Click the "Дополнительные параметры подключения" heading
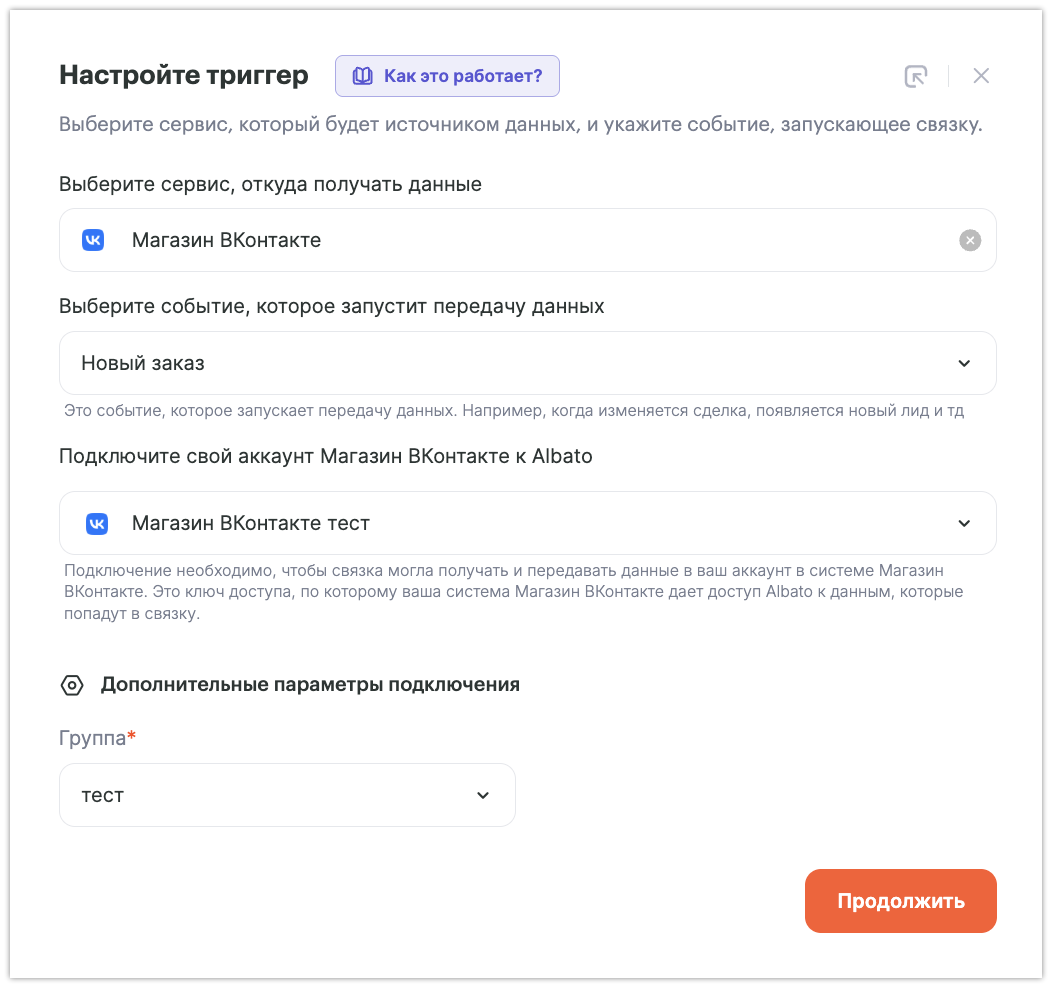Viewport: 1052px width, 988px height. pyautogui.click(x=310, y=685)
